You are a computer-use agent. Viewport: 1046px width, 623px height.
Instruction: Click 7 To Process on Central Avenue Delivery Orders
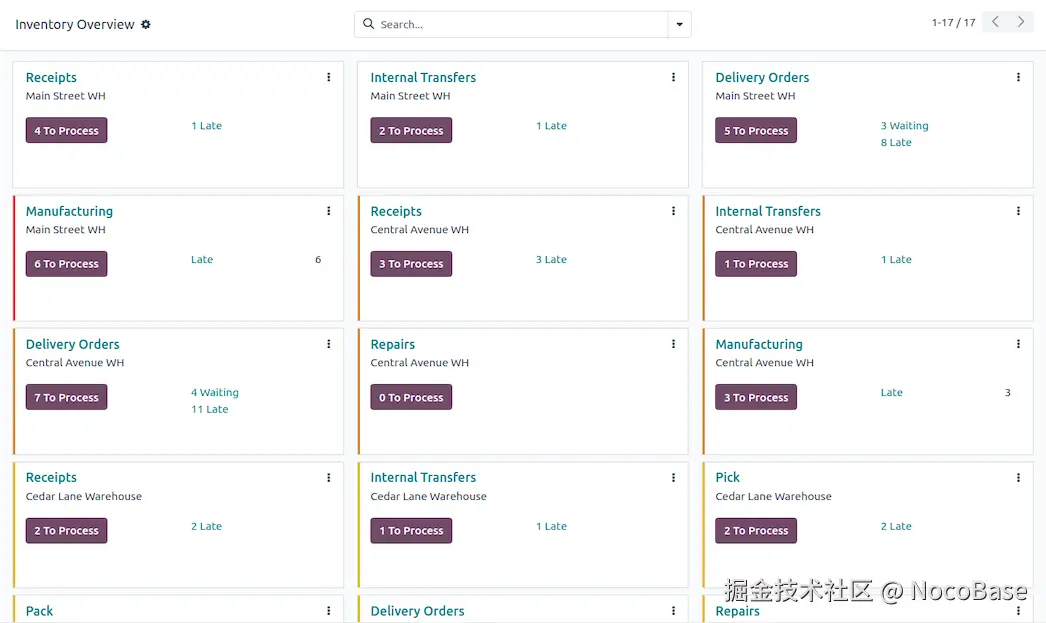(66, 397)
